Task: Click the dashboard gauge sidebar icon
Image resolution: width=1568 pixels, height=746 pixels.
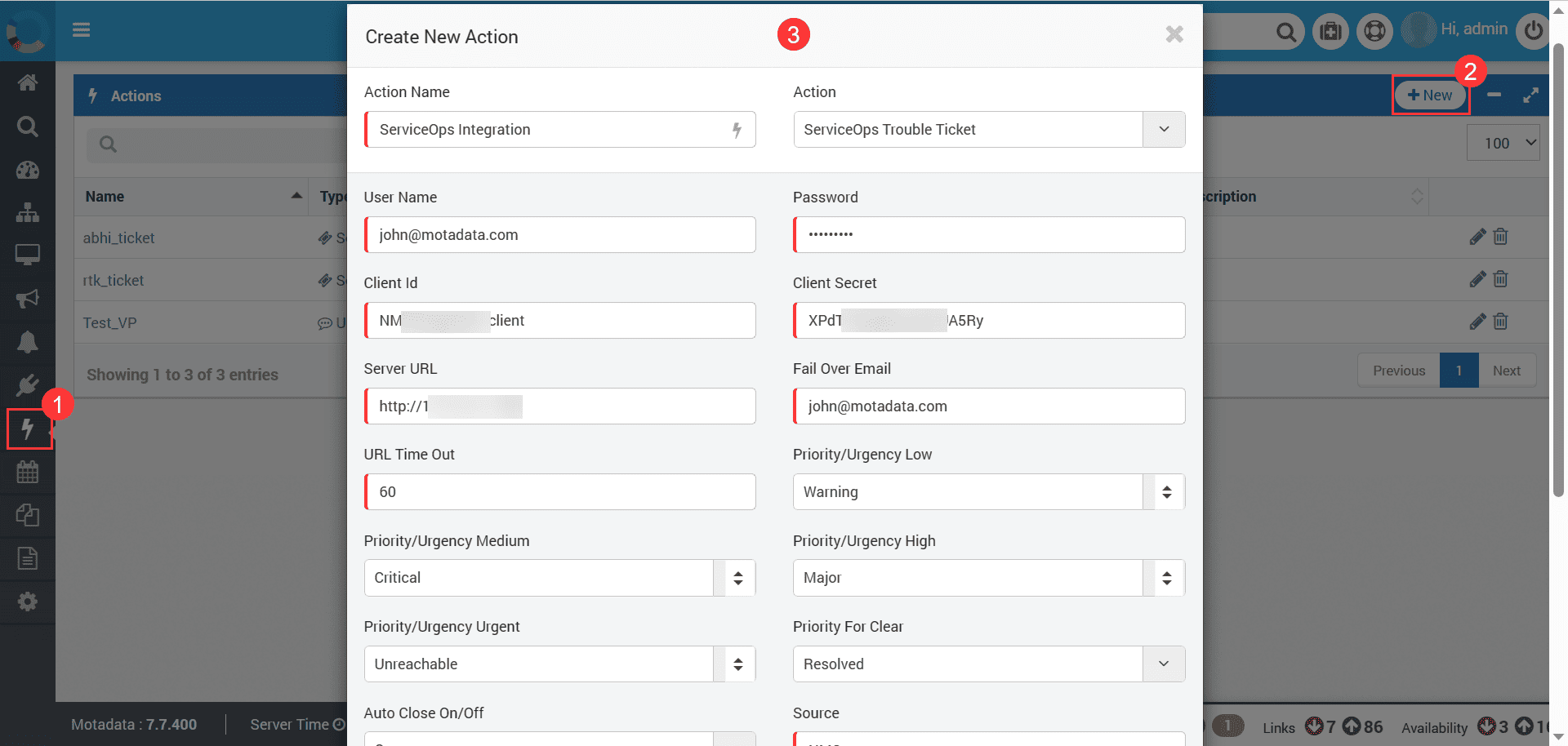Action: [x=28, y=170]
